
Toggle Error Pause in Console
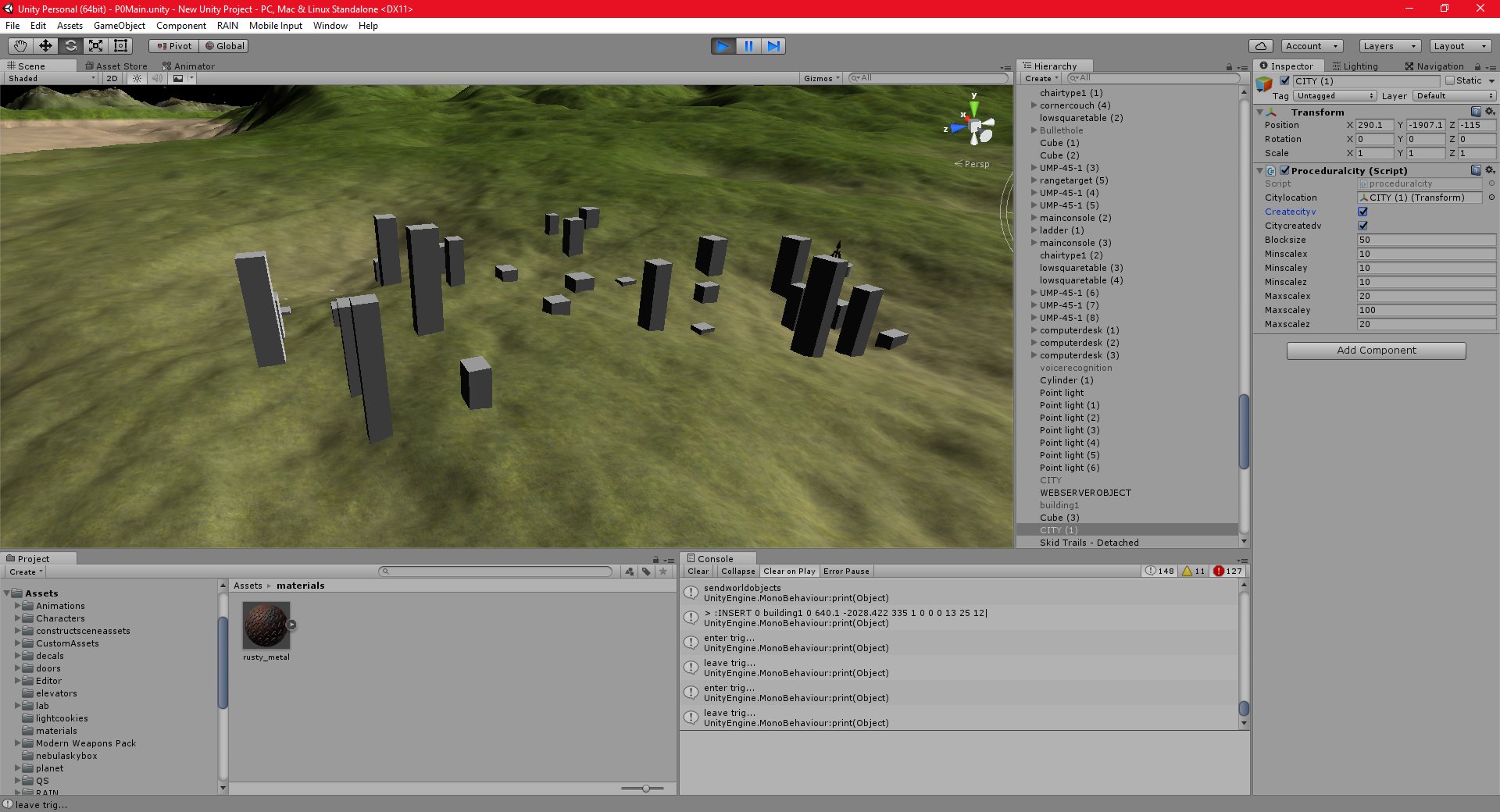click(x=846, y=572)
